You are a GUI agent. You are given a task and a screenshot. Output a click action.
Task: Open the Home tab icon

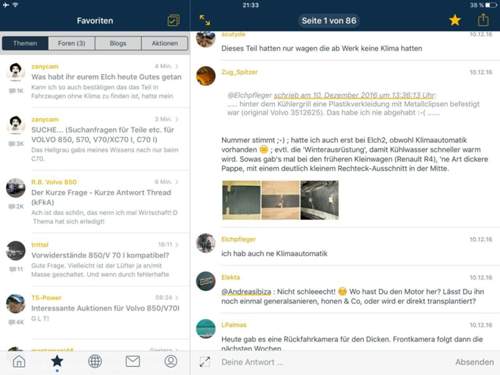[19, 361]
